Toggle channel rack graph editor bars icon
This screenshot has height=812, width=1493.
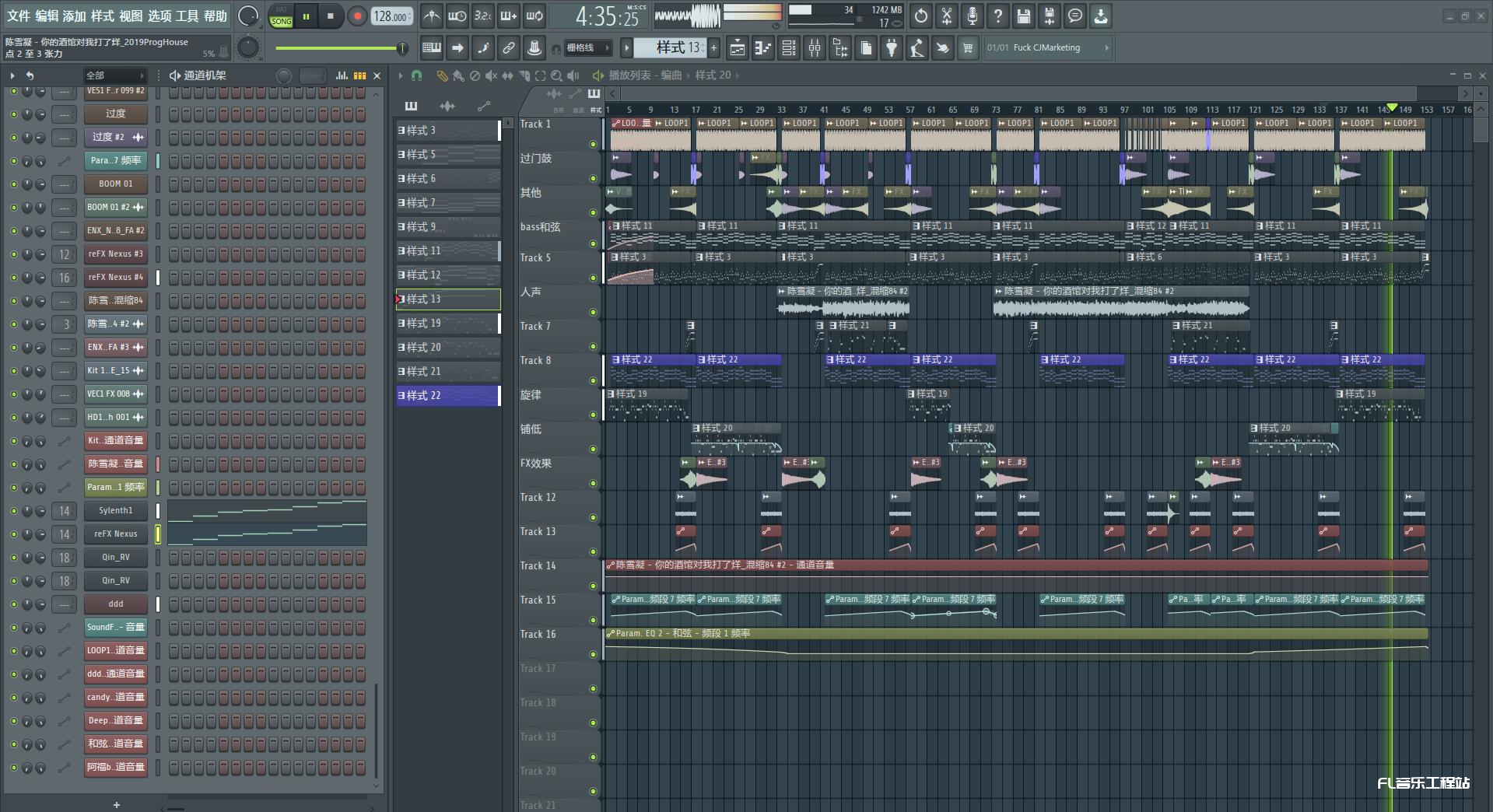point(342,75)
